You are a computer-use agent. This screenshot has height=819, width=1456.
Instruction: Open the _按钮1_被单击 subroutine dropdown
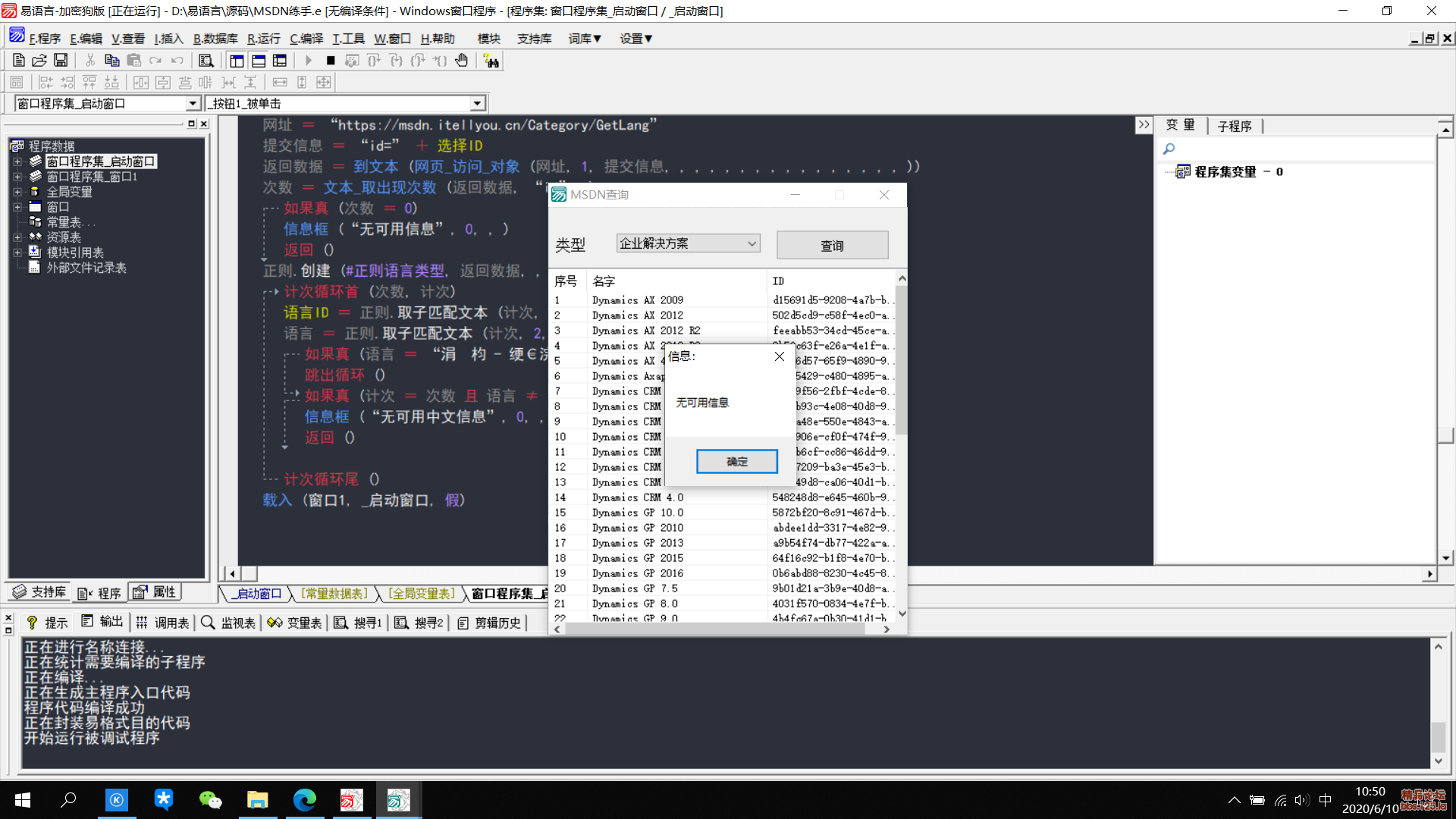pyautogui.click(x=477, y=104)
